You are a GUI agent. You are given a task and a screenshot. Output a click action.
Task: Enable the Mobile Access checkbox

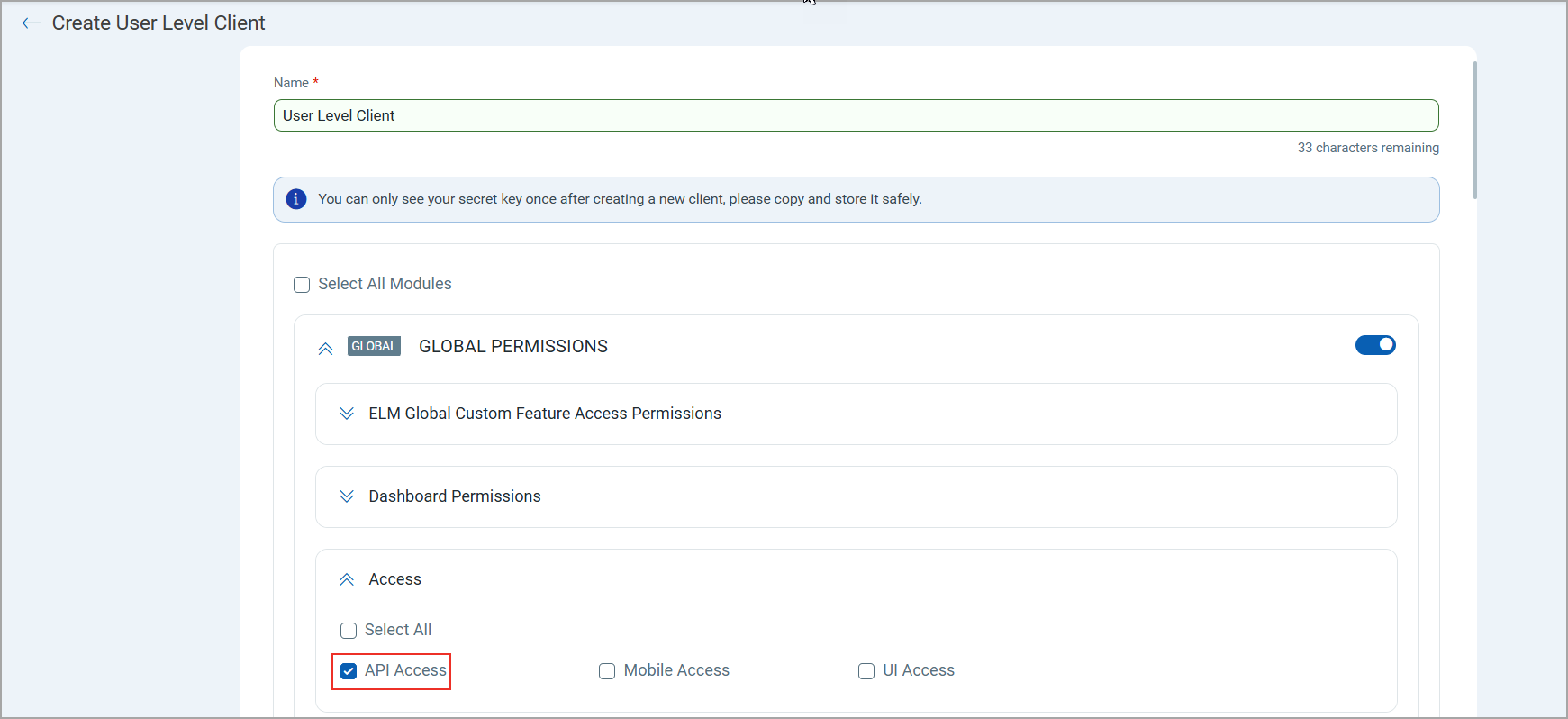coord(607,671)
